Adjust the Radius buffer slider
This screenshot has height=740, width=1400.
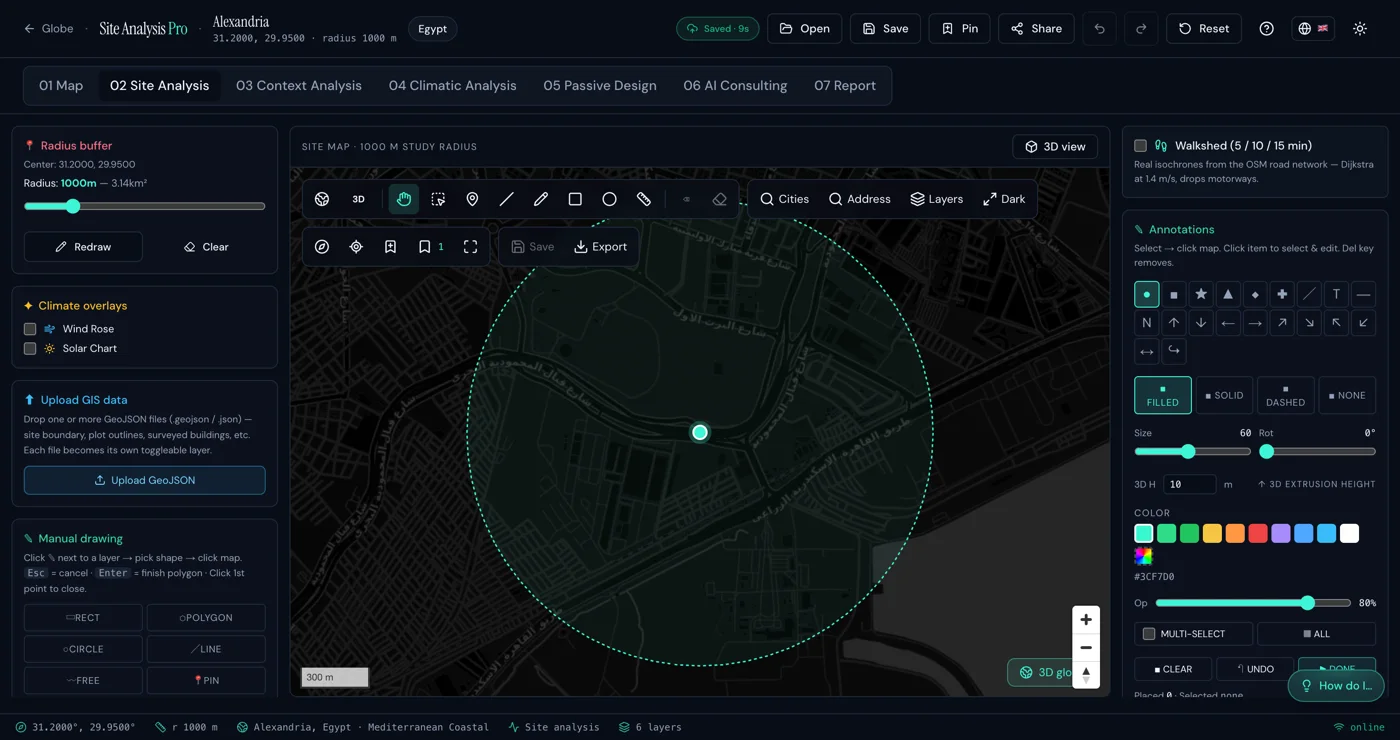point(145,207)
